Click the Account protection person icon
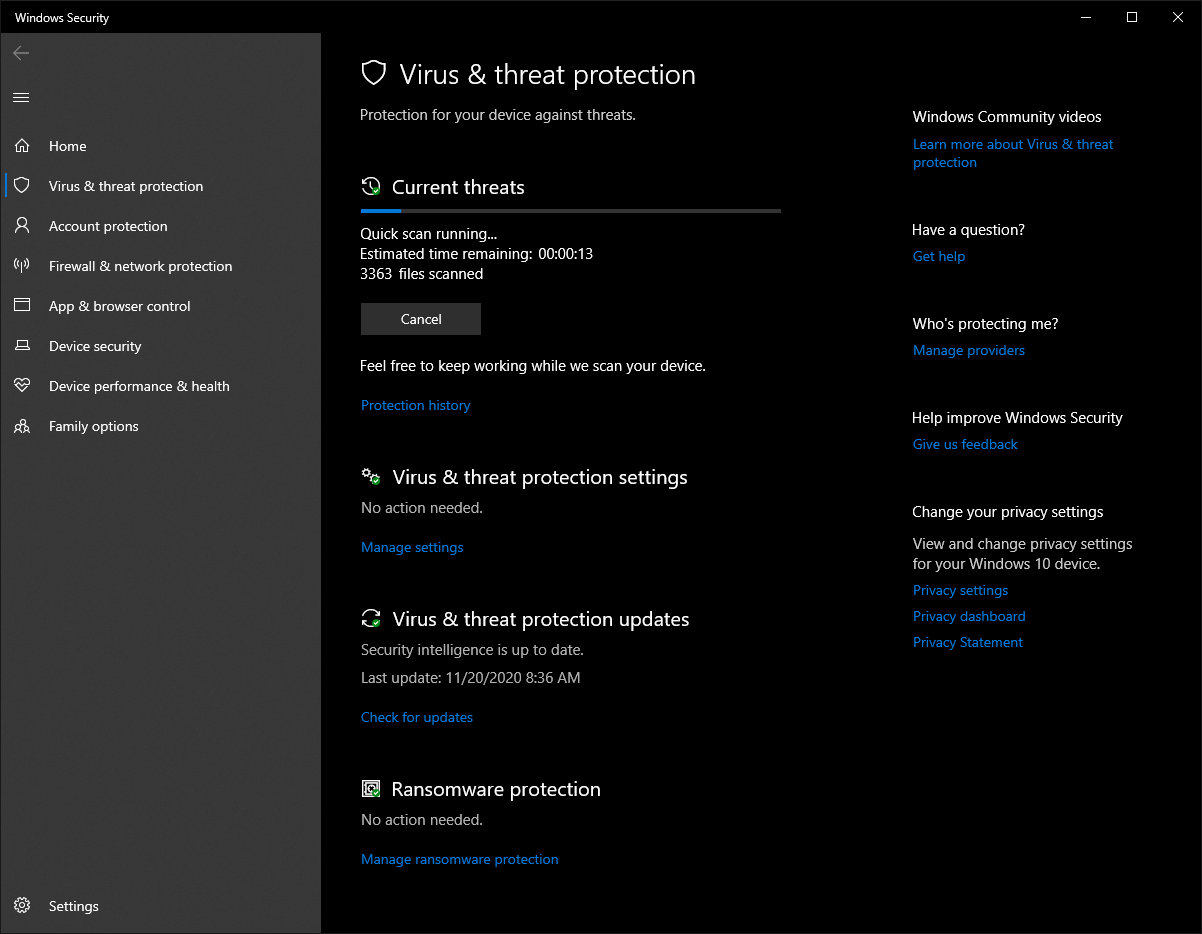 22,226
